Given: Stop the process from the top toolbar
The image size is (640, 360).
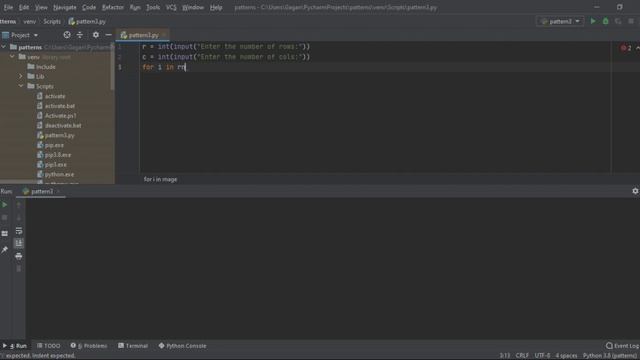Looking at the screenshot, I should 631,21.
